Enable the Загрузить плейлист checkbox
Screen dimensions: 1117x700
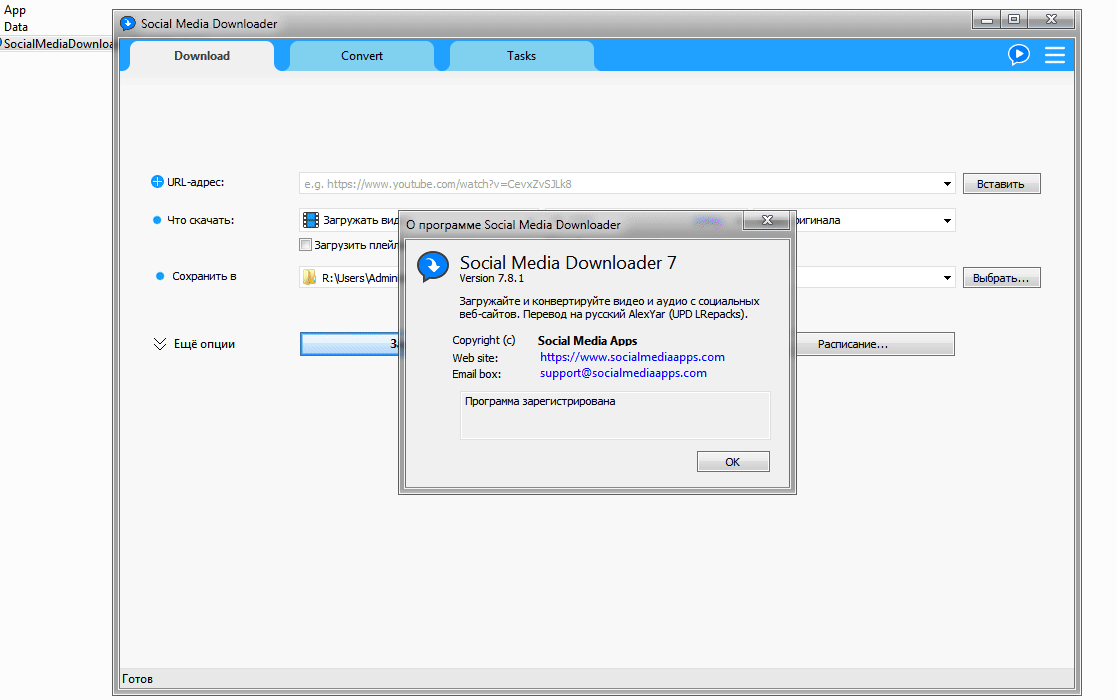306,244
